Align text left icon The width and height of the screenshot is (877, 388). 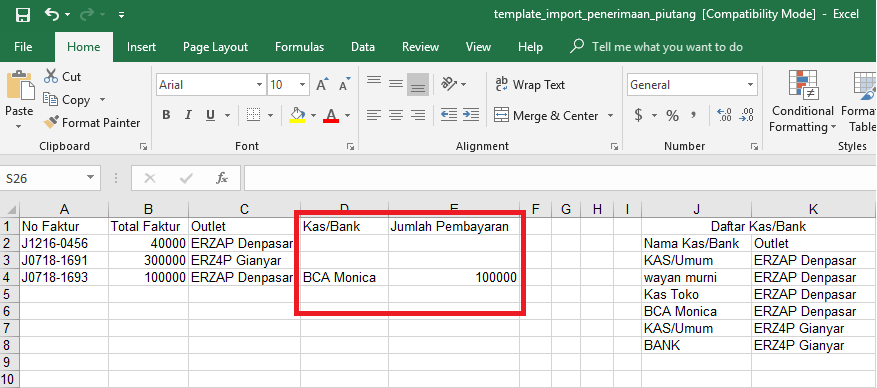pos(374,115)
